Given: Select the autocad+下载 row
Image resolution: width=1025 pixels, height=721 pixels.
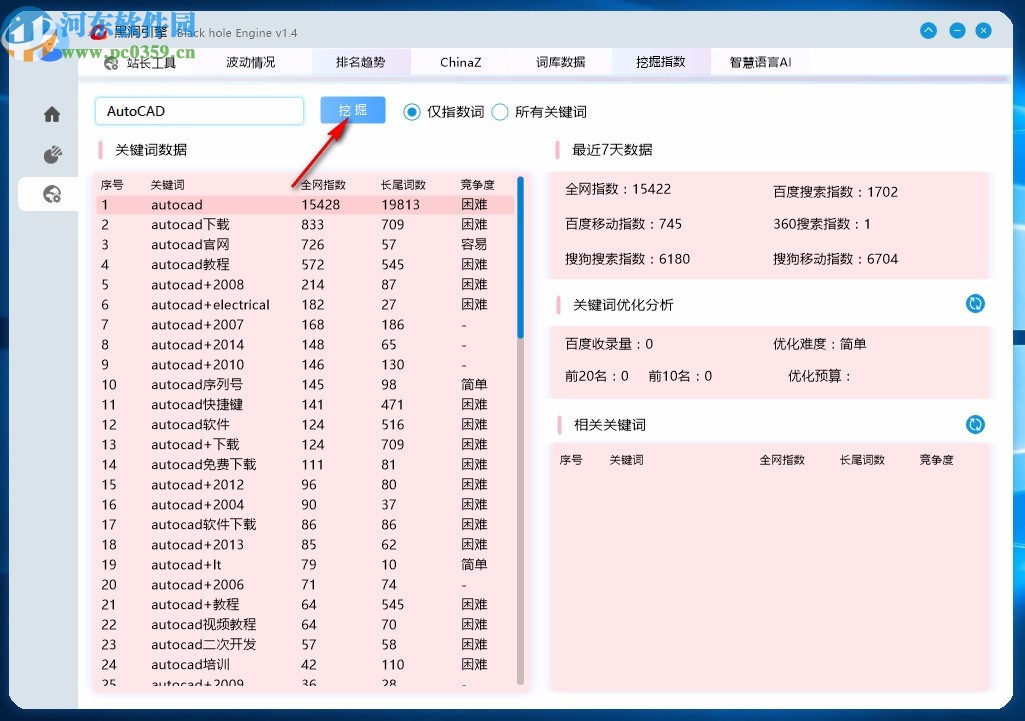Looking at the screenshot, I should (x=306, y=444).
